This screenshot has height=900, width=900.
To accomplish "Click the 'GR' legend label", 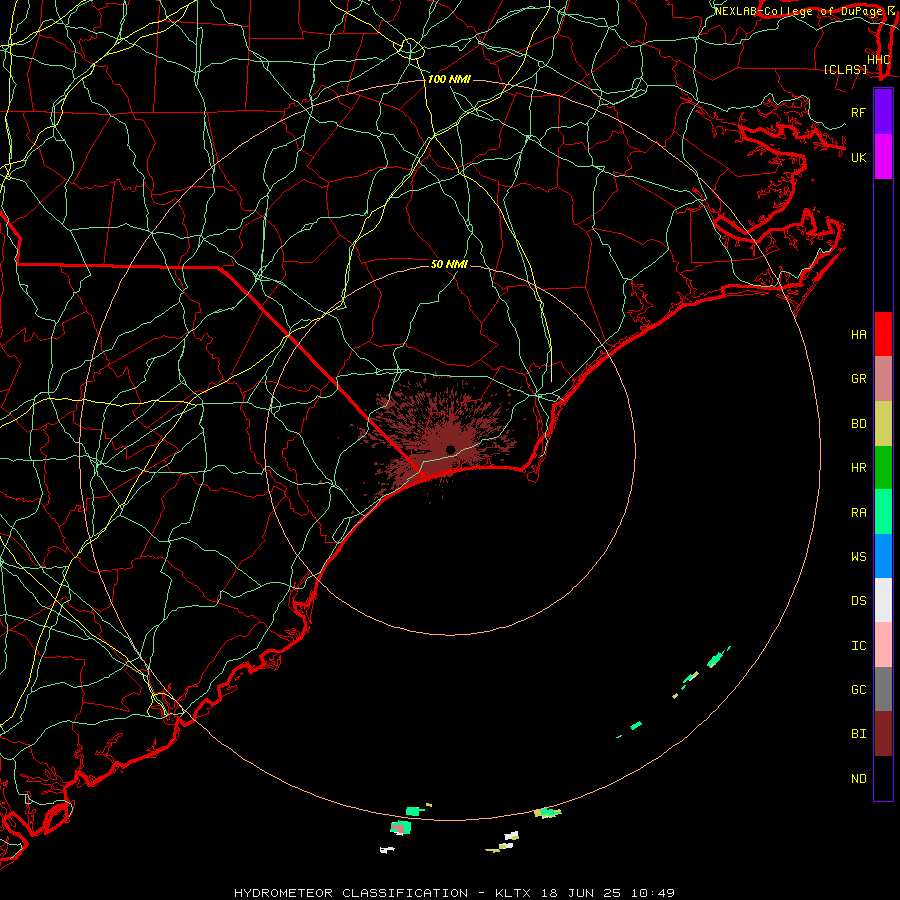I will coord(858,379).
